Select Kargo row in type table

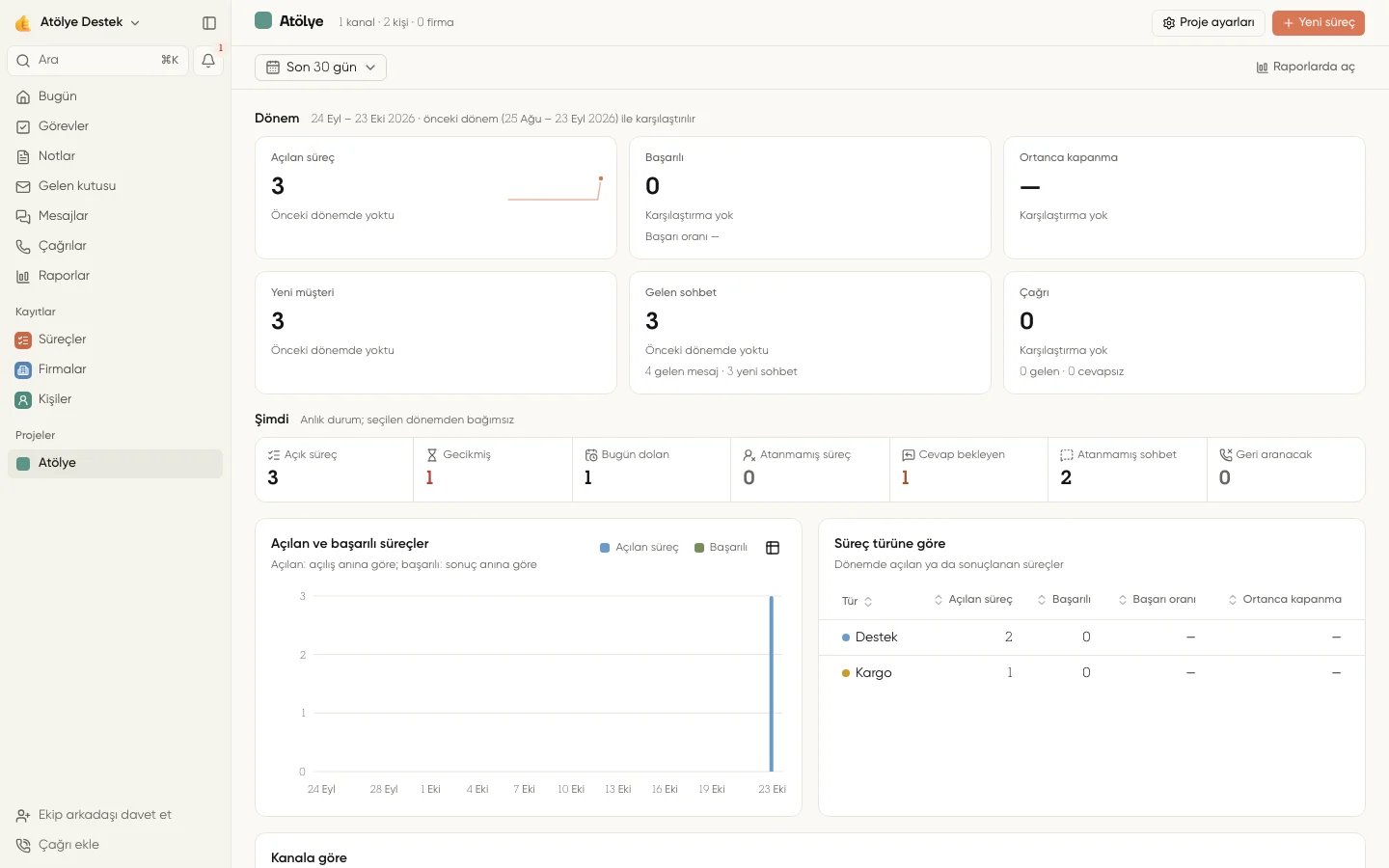pyautogui.click(x=1092, y=673)
